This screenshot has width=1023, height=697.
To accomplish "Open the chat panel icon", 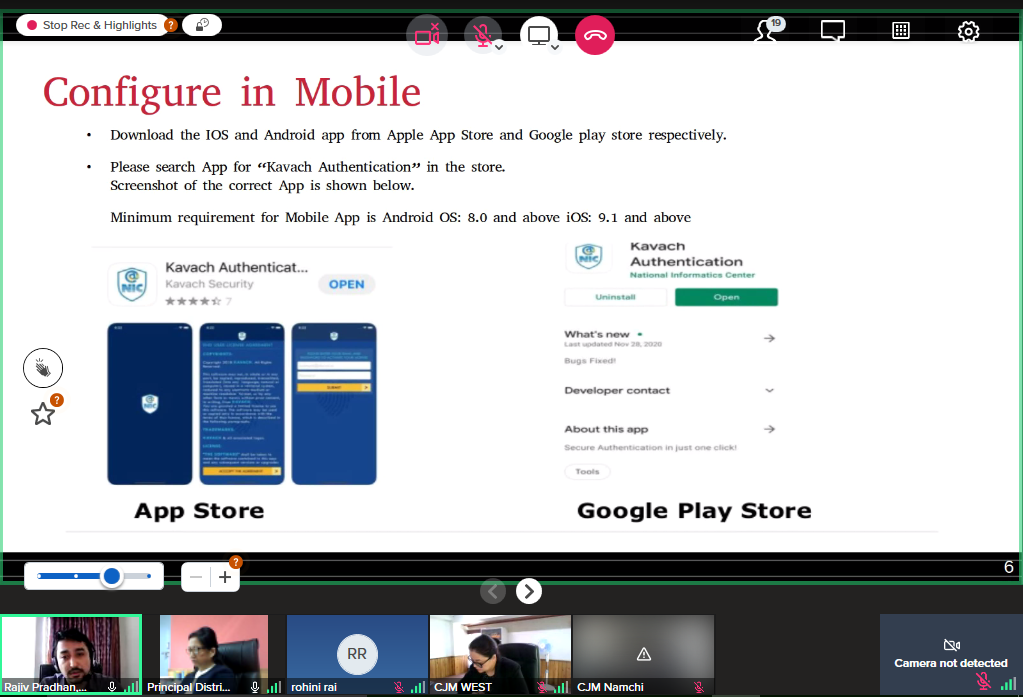I will [x=832, y=31].
